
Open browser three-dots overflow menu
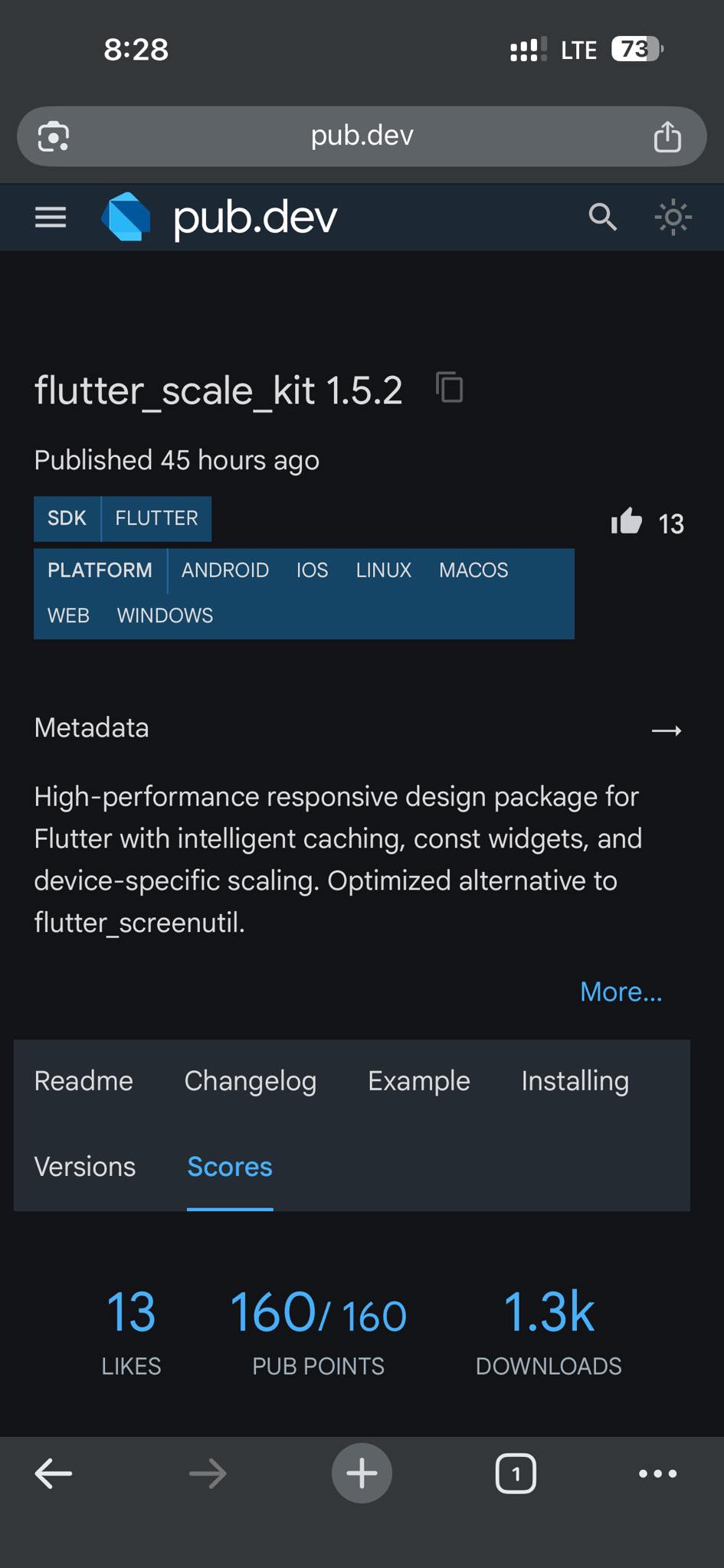(x=658, y=1473)
